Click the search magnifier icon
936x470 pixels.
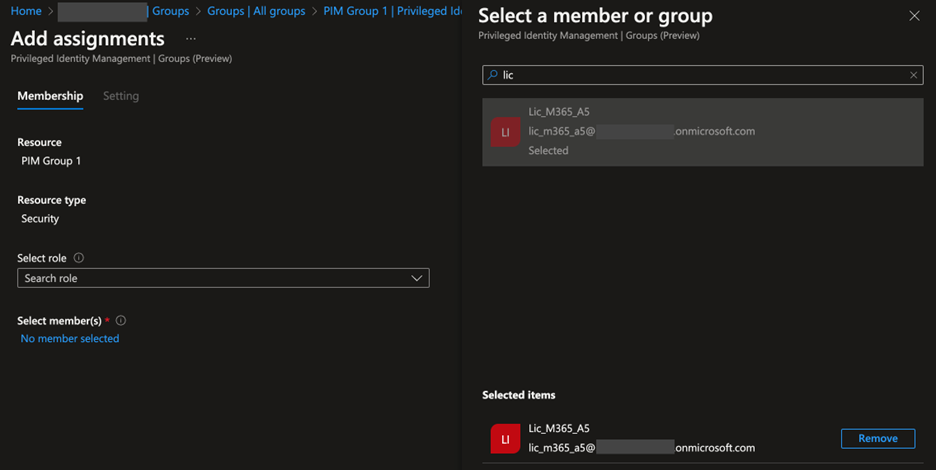pyautogui.click(x=492, y=75)
